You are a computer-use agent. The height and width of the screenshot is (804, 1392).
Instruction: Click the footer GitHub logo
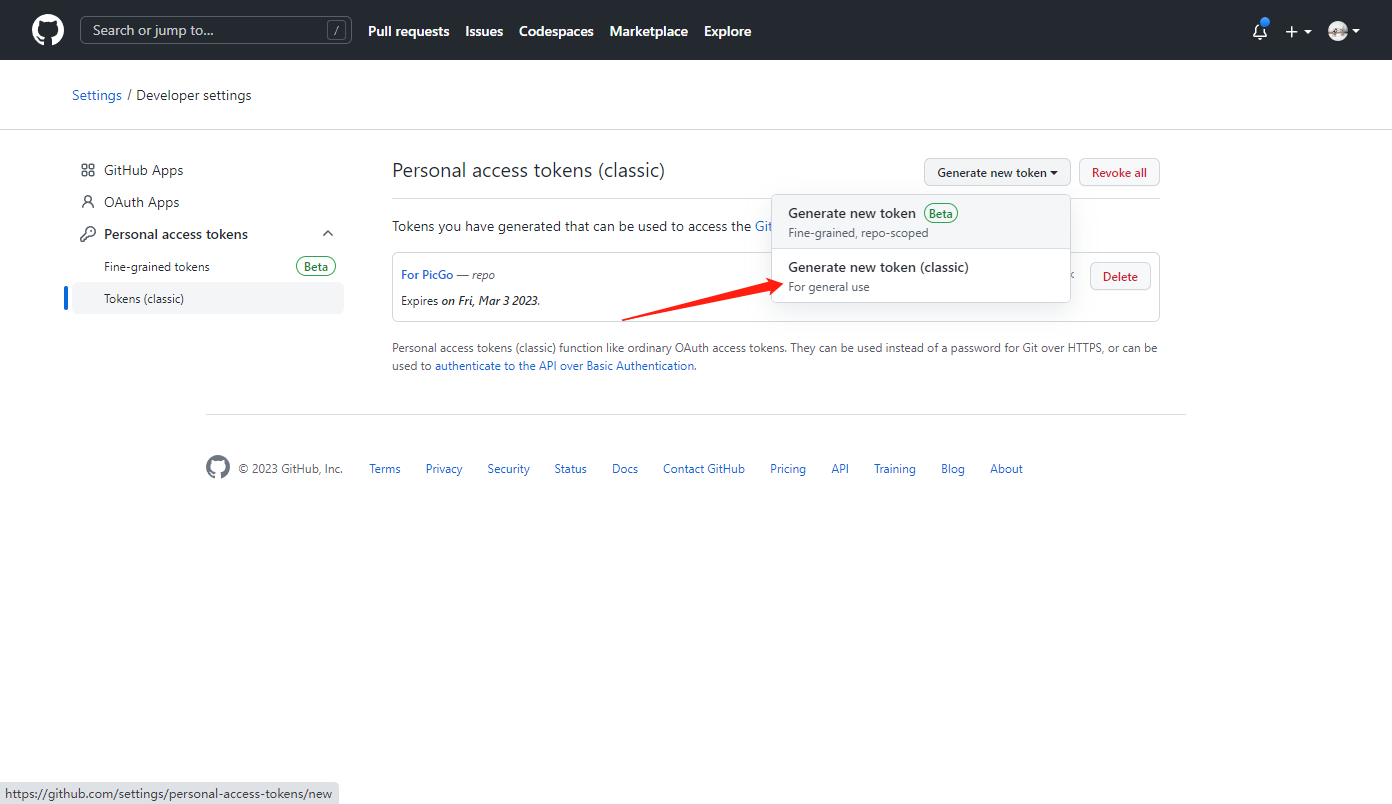coord(218,467)
